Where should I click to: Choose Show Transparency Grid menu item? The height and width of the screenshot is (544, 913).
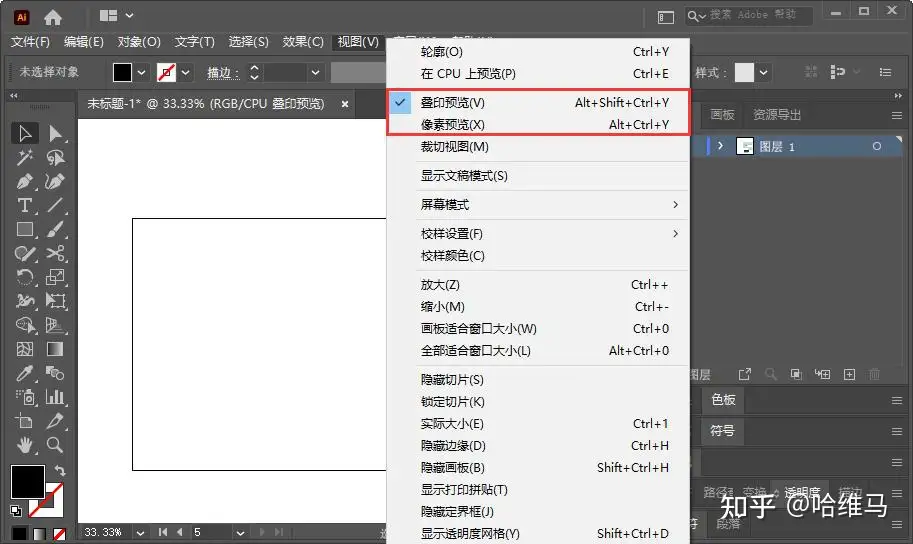537,534
